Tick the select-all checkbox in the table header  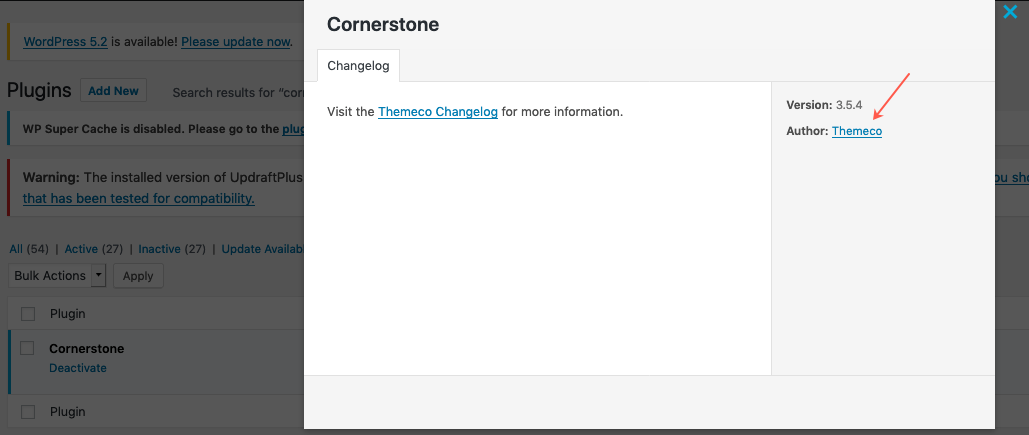(28, 314)
